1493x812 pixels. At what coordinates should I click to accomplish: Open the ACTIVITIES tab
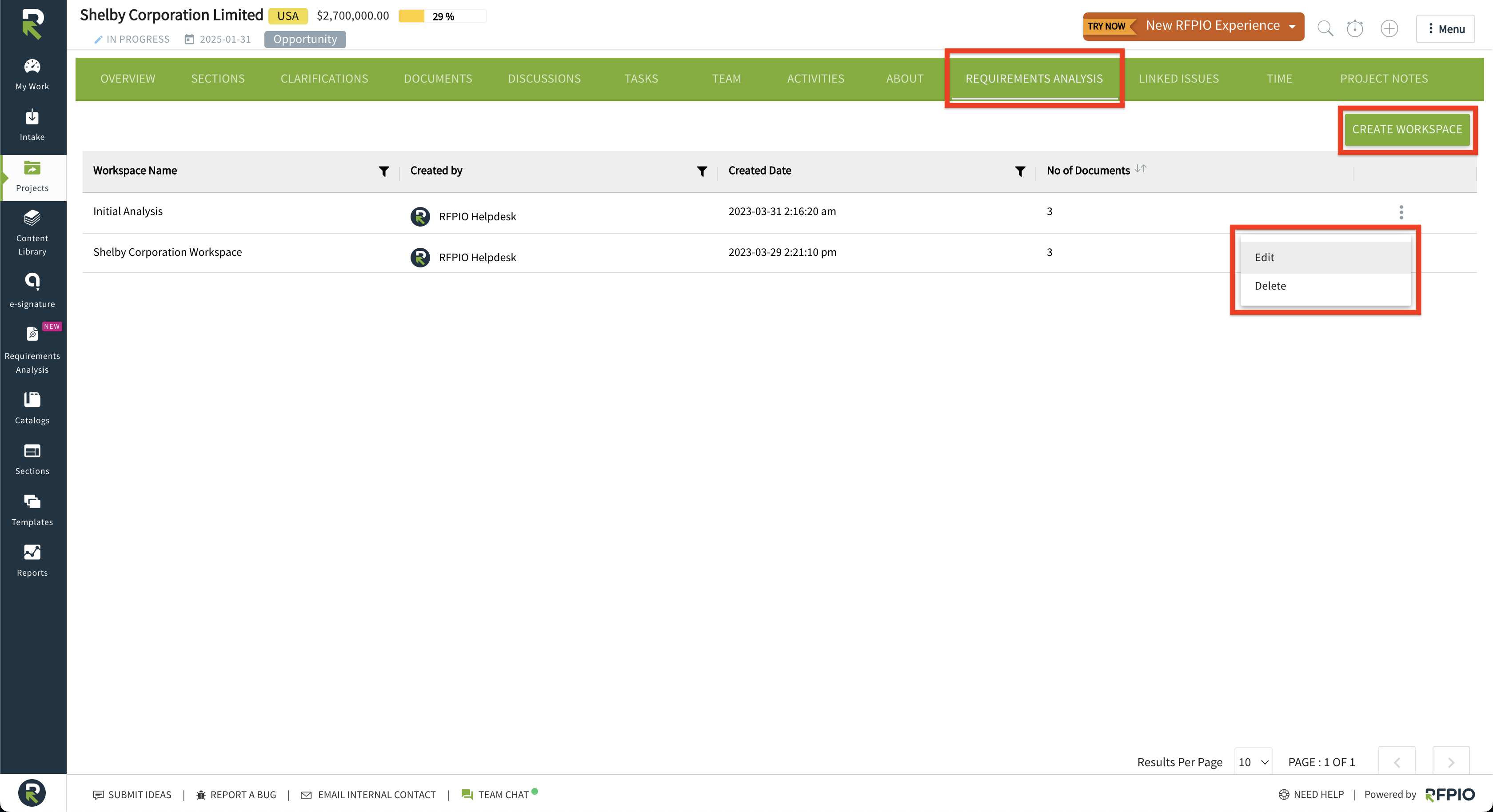coord(815,78)
